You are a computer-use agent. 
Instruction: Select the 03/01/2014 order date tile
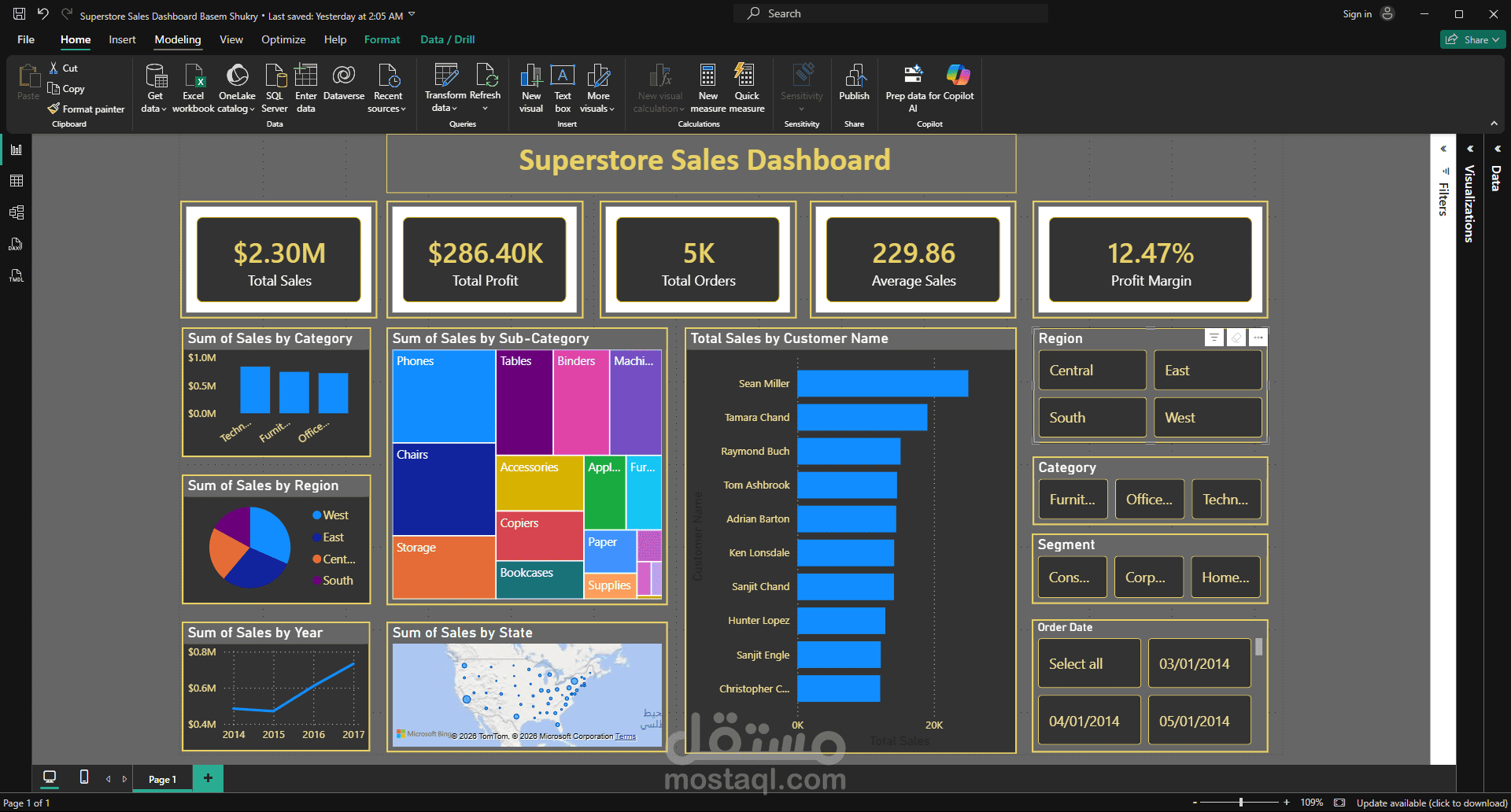pos(1199,663)
